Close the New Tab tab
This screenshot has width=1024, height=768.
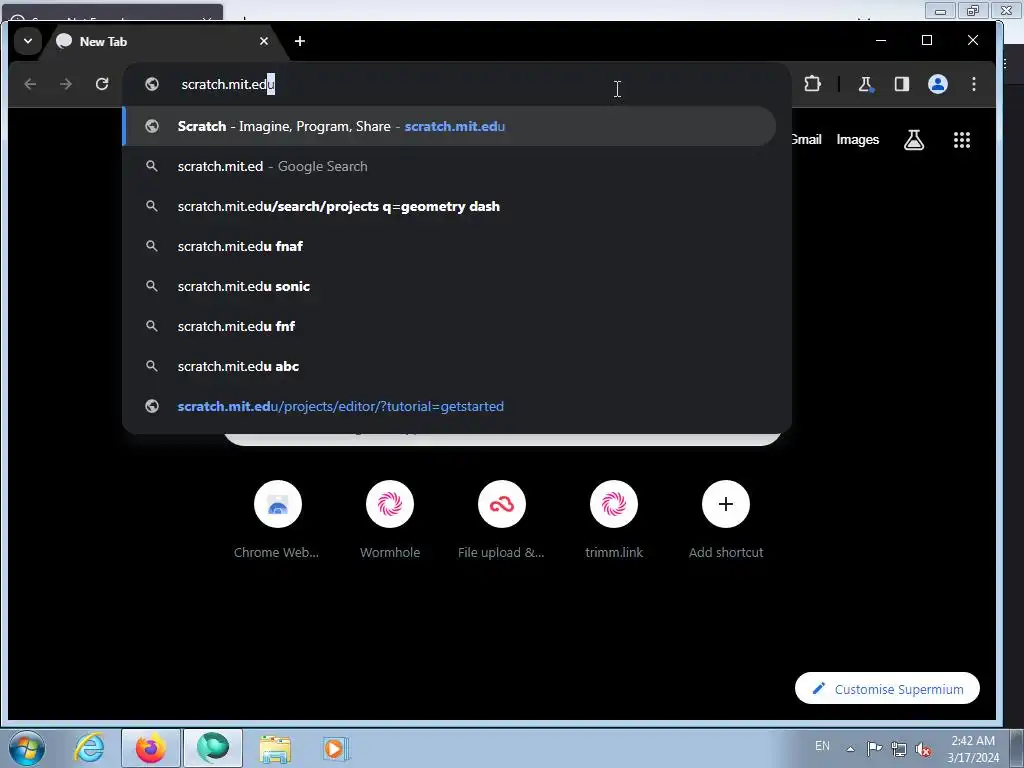pos(264,41)
